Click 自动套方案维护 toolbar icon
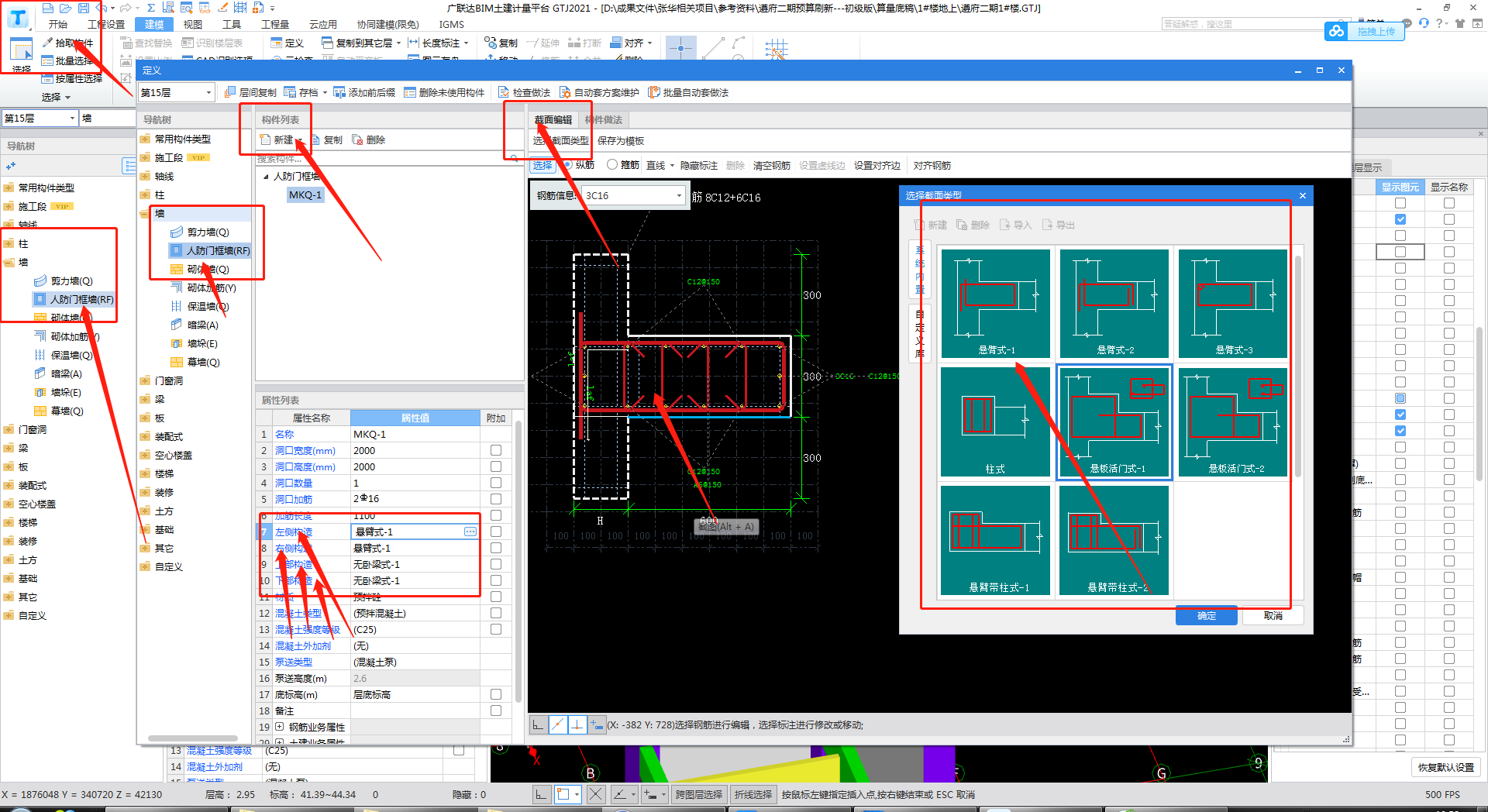 click(x=565, y=92)
